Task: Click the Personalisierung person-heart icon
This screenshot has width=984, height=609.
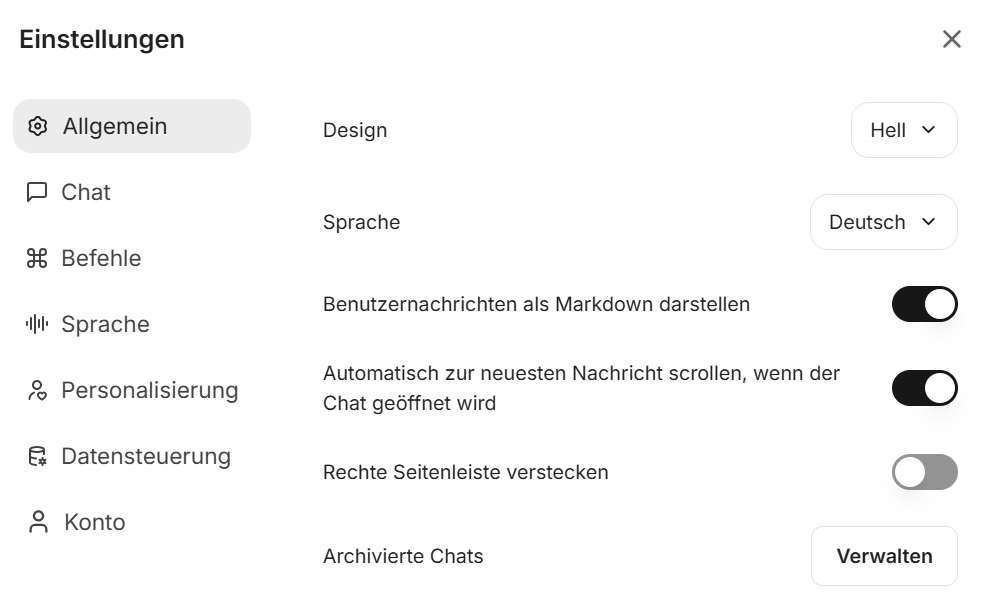Action: [37, 390]
